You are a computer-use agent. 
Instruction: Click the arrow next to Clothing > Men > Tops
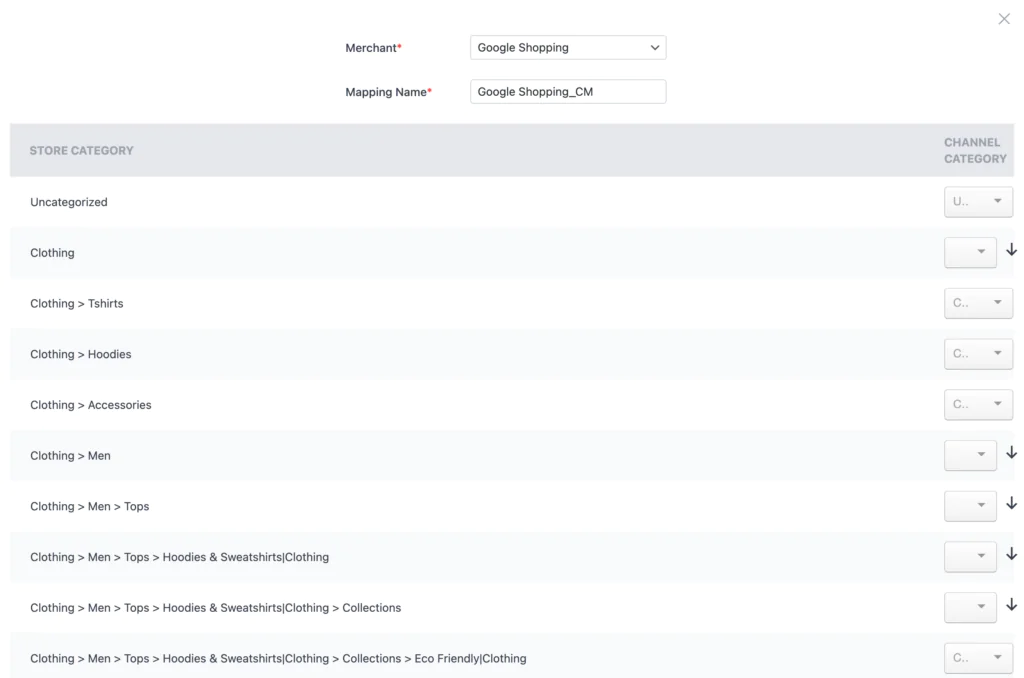[1011, 506]
